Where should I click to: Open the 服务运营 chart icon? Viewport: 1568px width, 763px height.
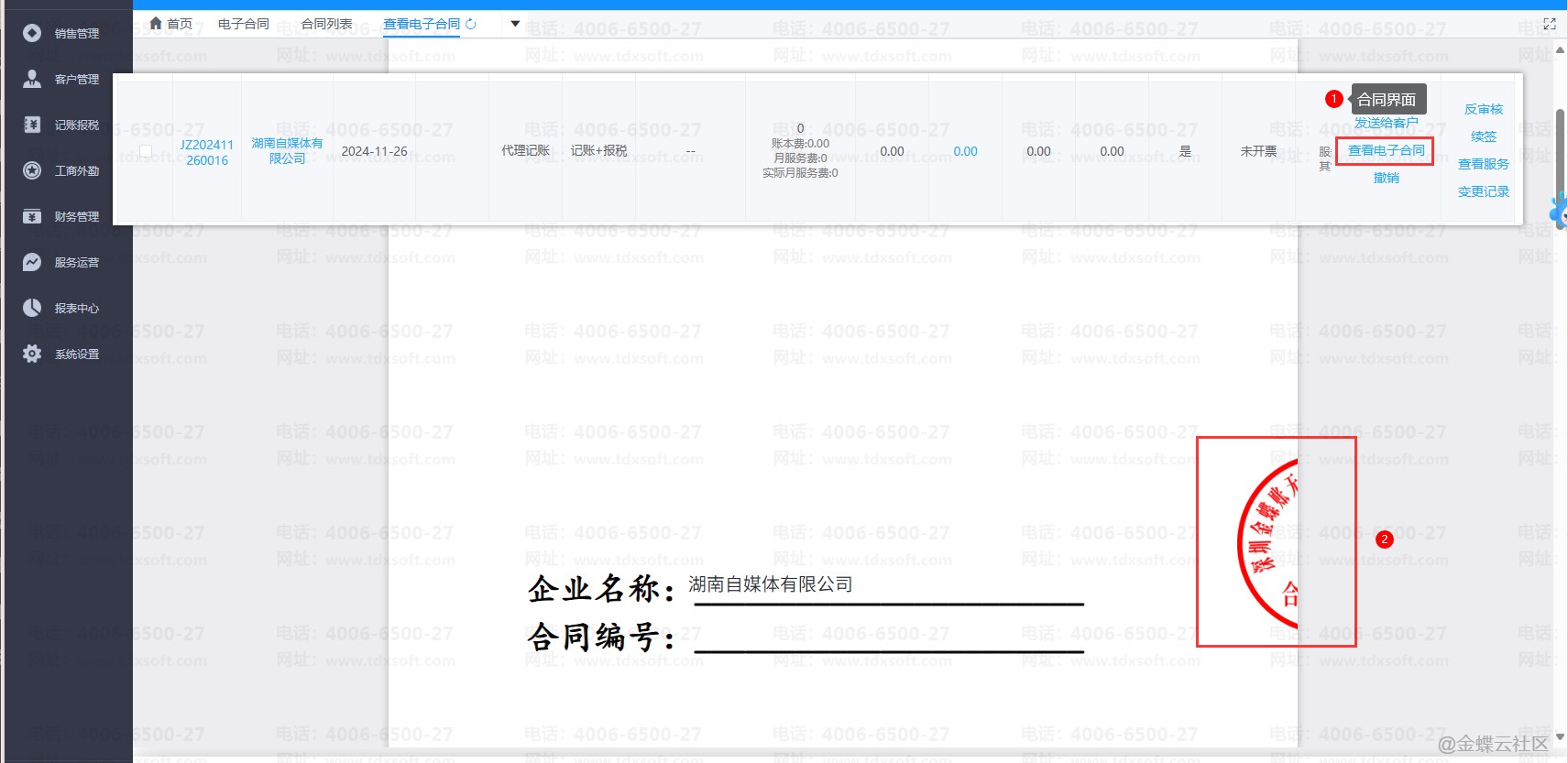pyautogui.click(x=32, y=262)
